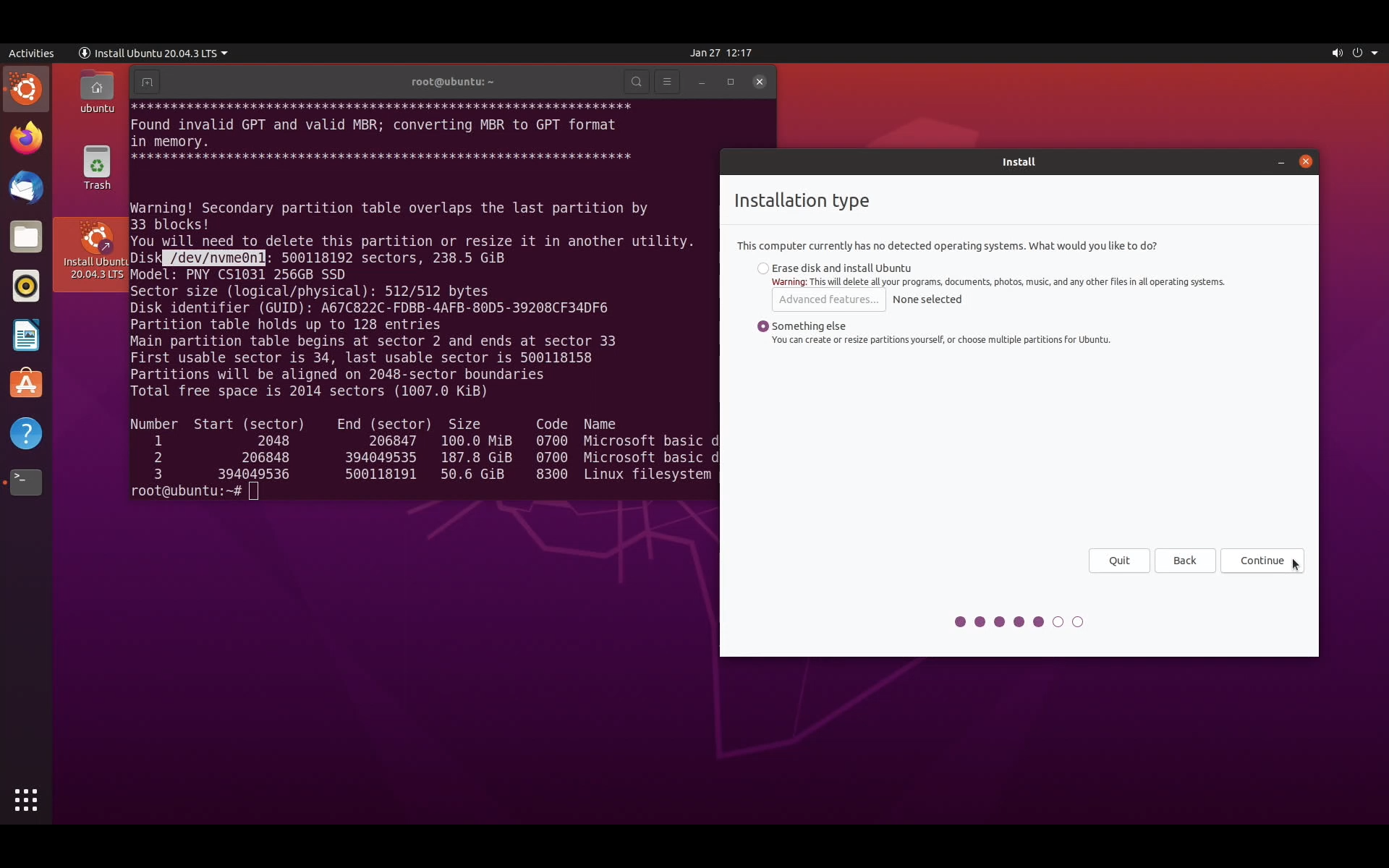Click Quit in the installer
The height and width of the screenshot is (868, 1389).
click(1119, 561)
